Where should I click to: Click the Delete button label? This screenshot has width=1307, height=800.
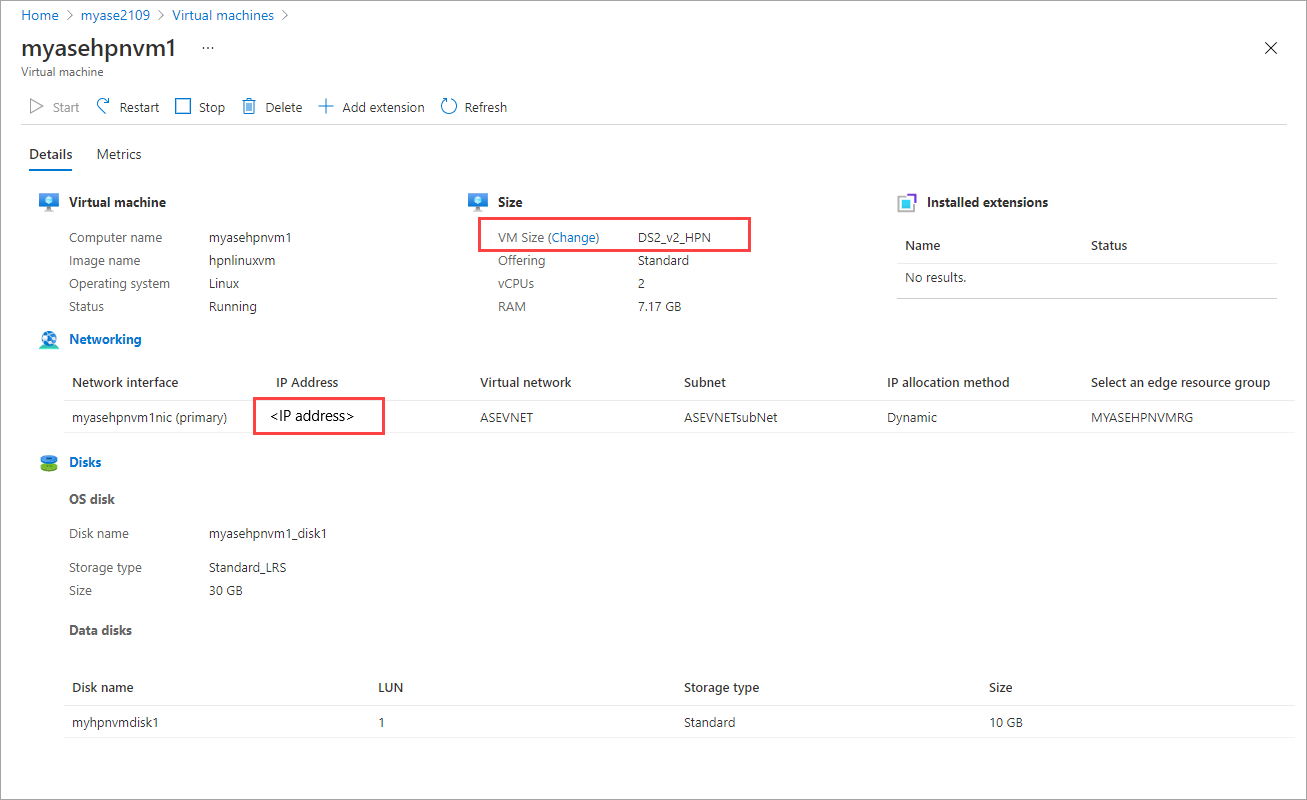tap(283, 107)
